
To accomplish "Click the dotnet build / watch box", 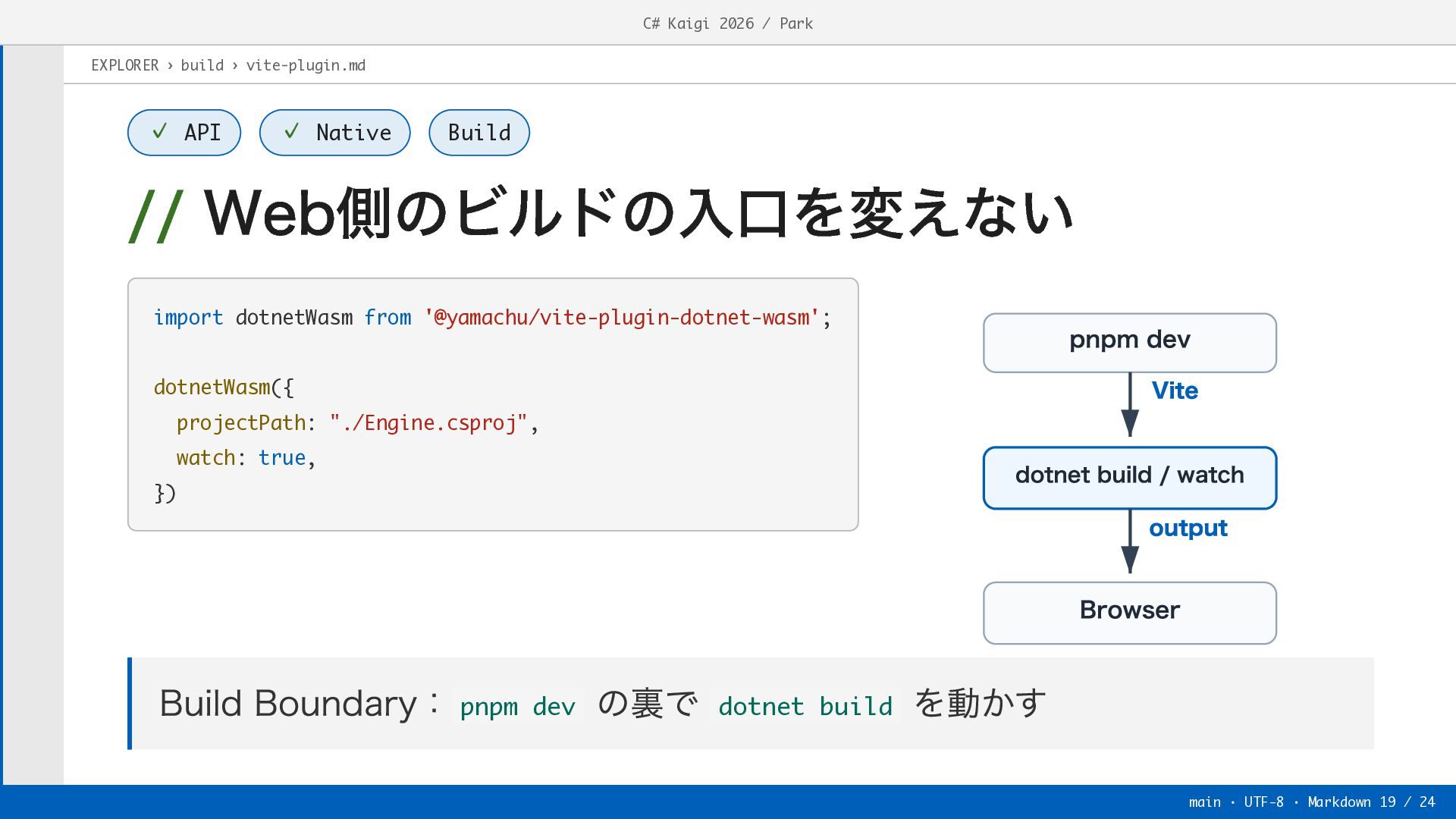I will pyautogui.click(x=1130, y=478).
